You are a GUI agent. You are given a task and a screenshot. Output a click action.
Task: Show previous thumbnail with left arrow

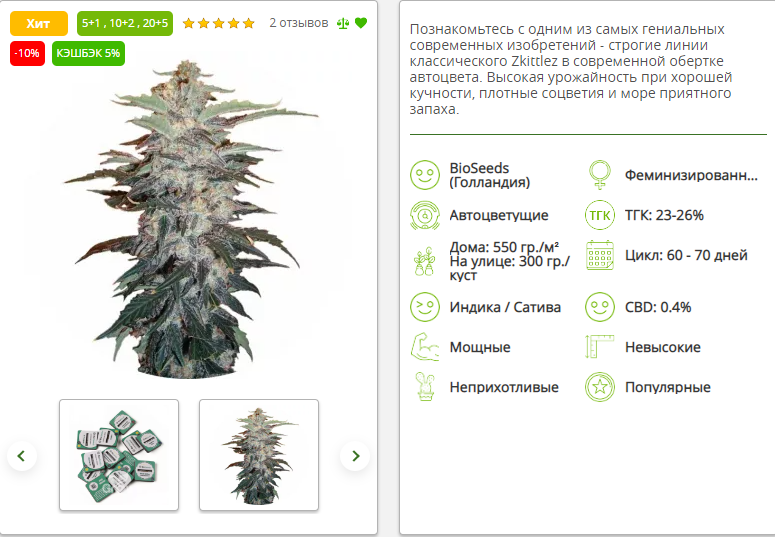[22, 456]
